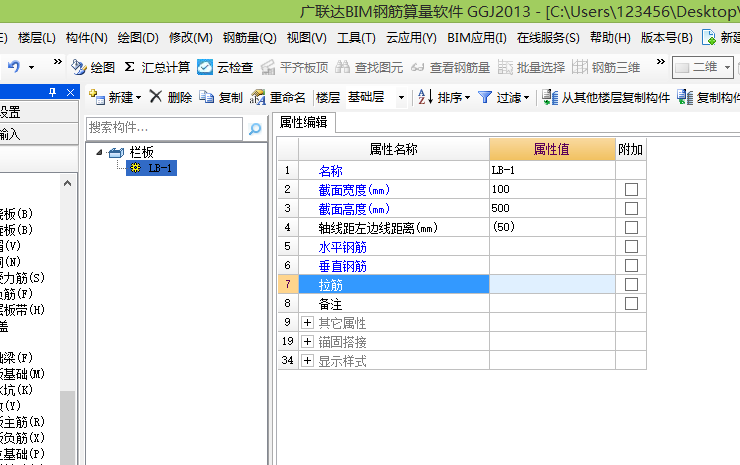Click the 删除 delete X icon
The width and height of the screenshot is (740, 465).
pyautogui.click(x=156, y=97)
